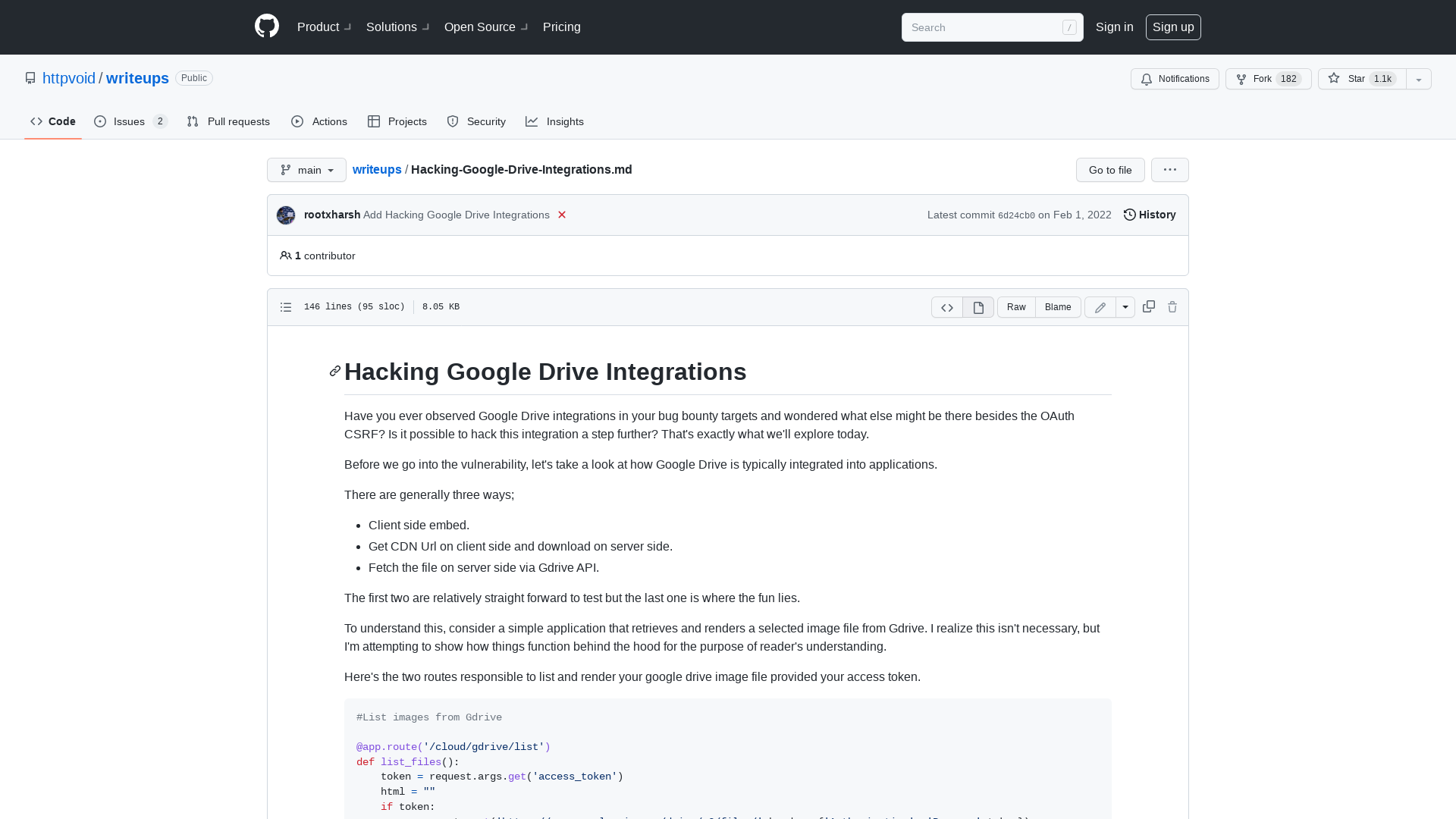
Task: Click the Issues counter badge 2
Action: [160, 121]
